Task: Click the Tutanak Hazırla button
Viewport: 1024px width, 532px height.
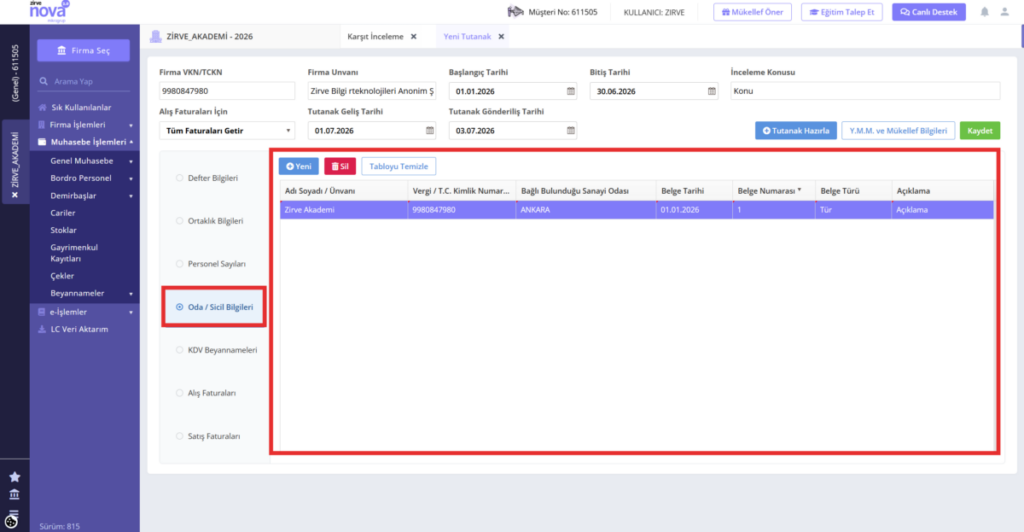Action: [x=795, y=131]
